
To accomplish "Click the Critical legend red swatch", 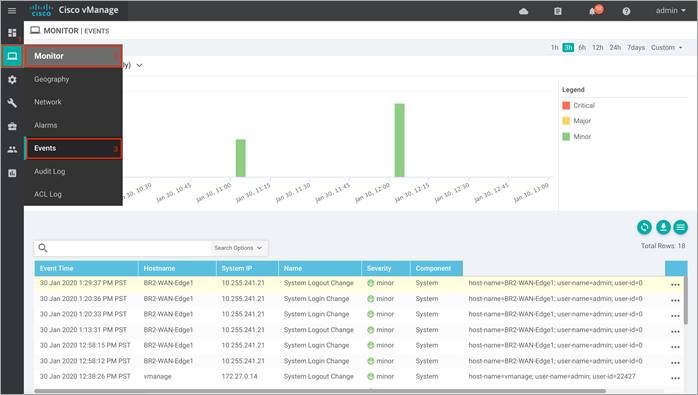I will click(566, 106).
